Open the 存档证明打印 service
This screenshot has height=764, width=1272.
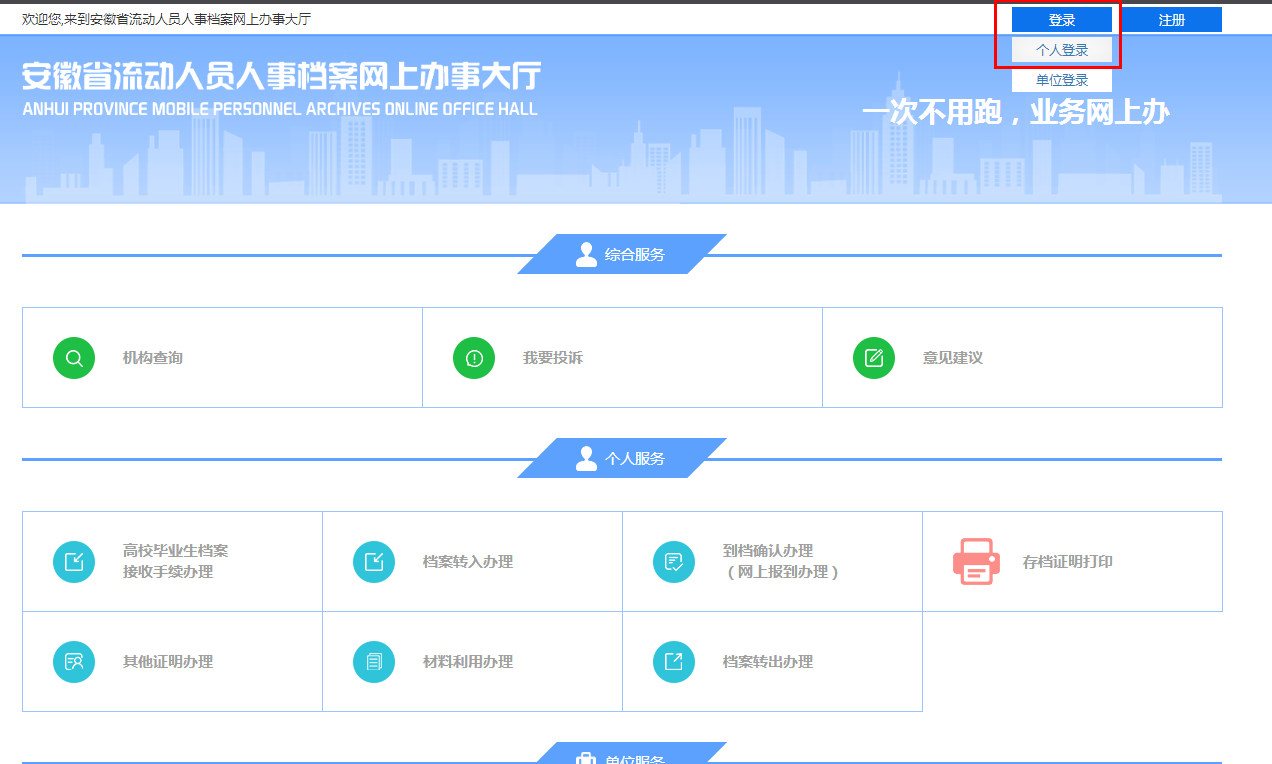click(x=1072, y=561)
